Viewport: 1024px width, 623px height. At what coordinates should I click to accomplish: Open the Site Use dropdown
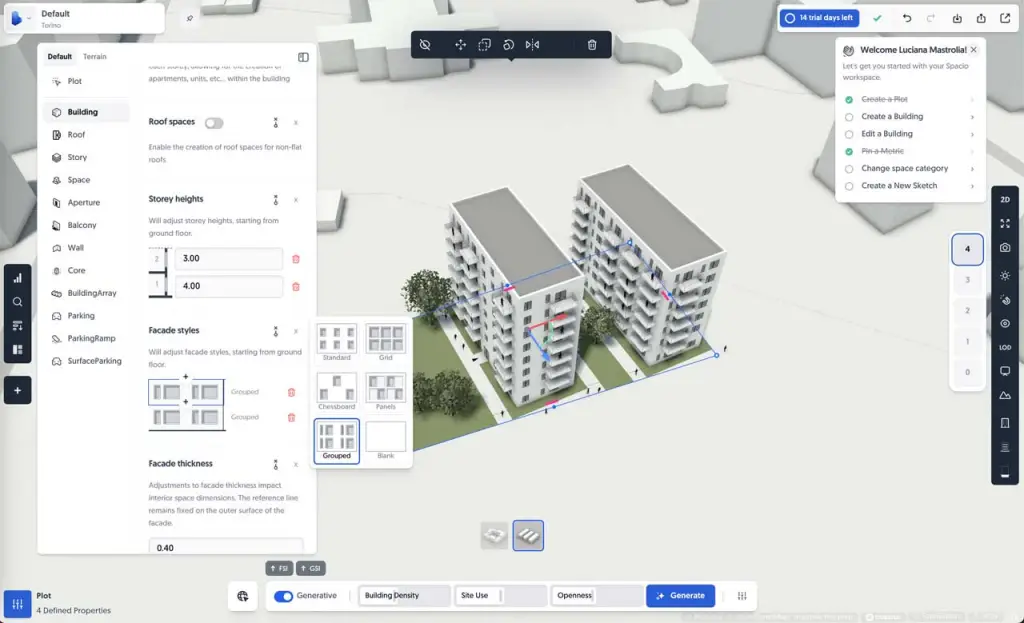(500, 594)
